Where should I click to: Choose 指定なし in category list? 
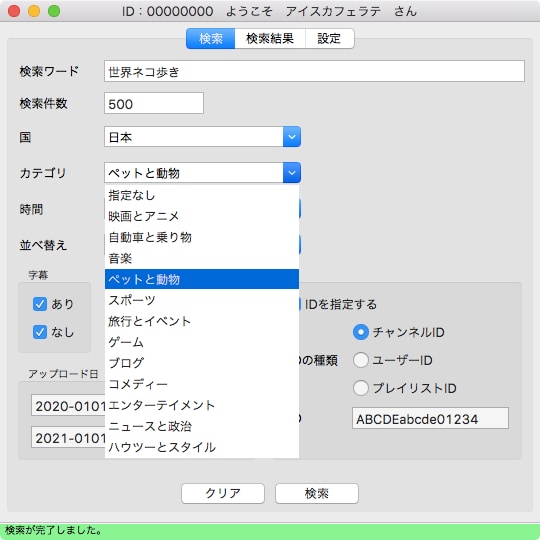(x=202, y=195)
